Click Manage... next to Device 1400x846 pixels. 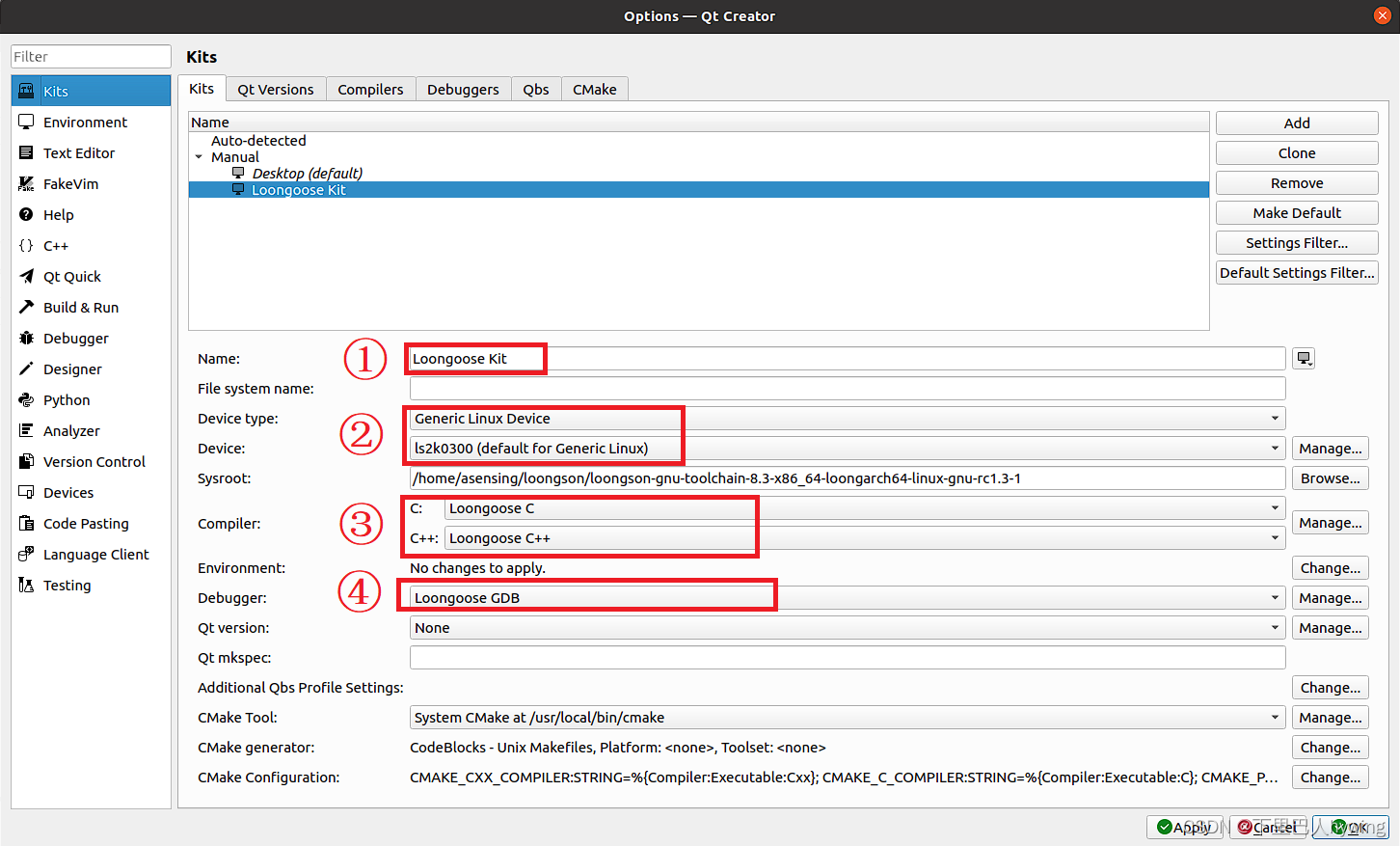click(1331, 448)
